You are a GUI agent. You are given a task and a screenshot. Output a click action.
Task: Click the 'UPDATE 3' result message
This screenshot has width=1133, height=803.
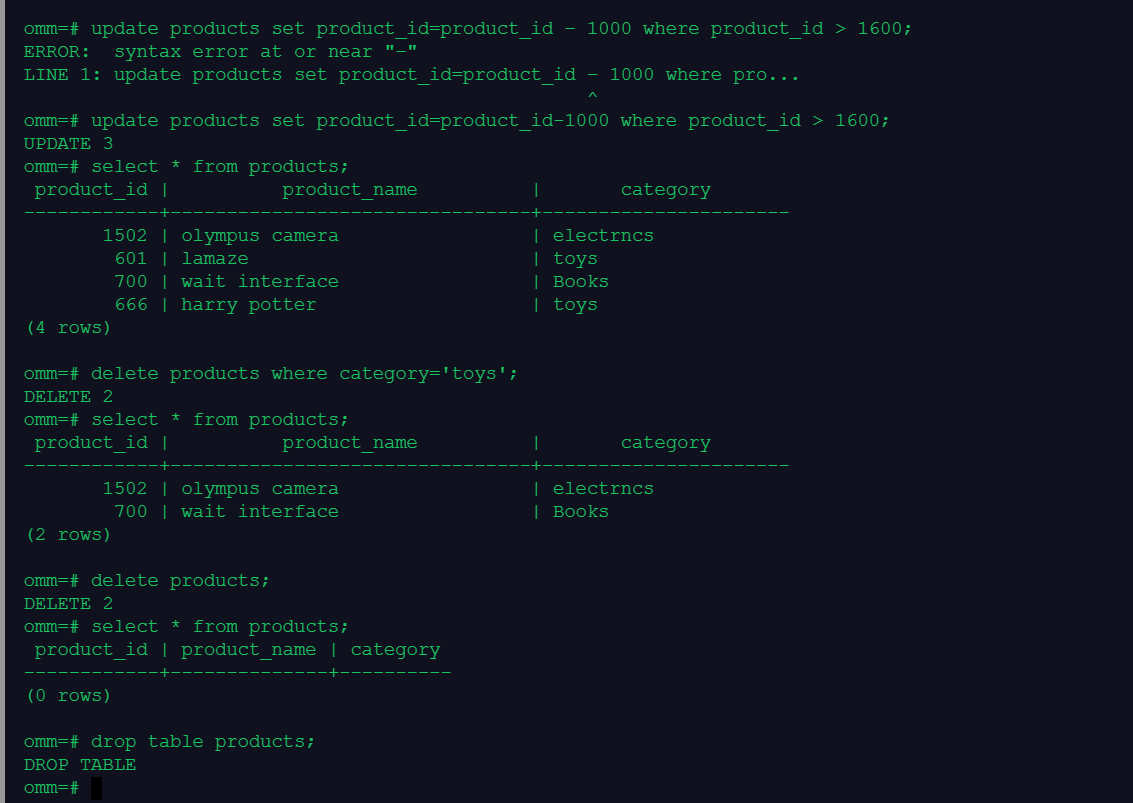[68, 143]
